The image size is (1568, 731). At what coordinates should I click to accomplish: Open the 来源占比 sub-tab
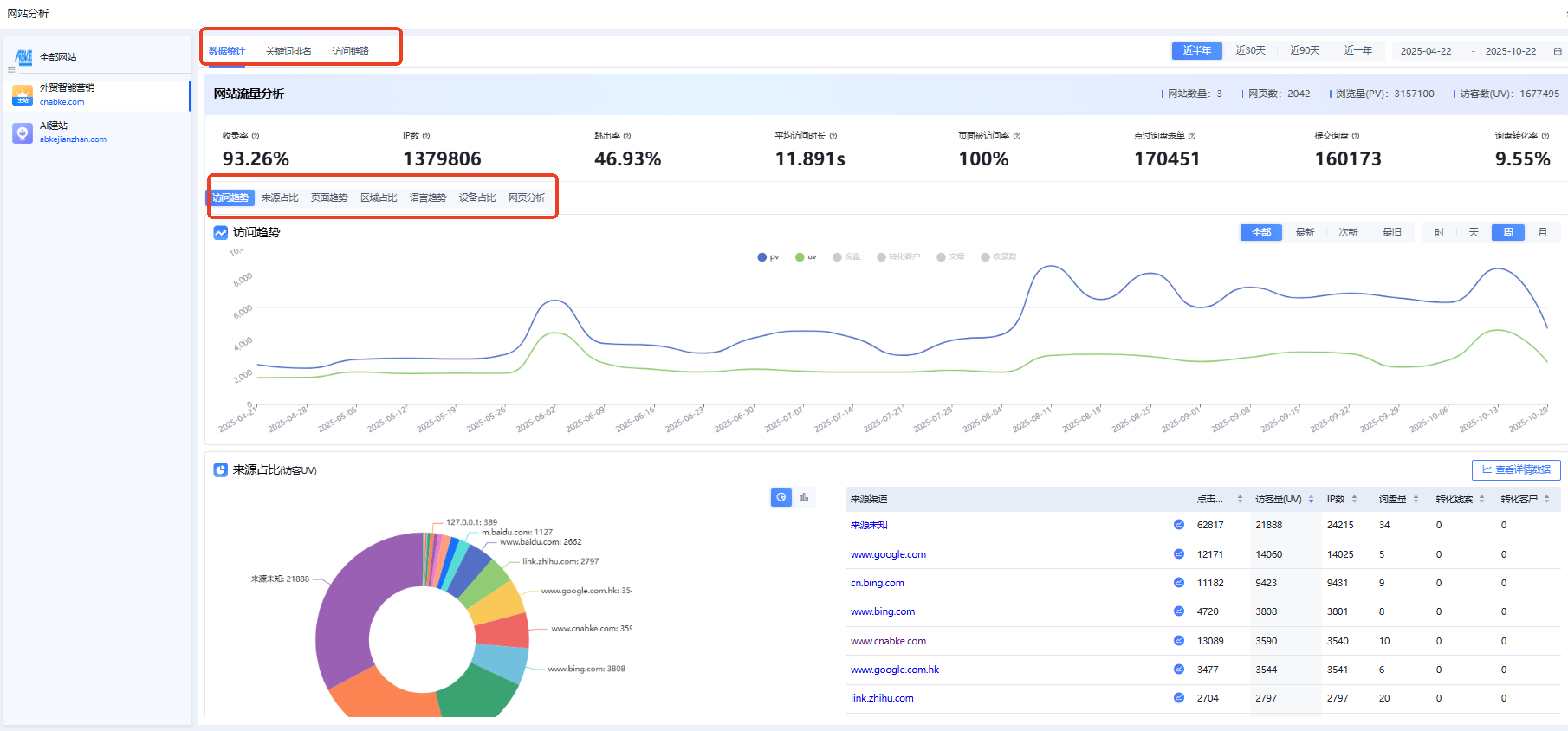click(x=280, y=197)
